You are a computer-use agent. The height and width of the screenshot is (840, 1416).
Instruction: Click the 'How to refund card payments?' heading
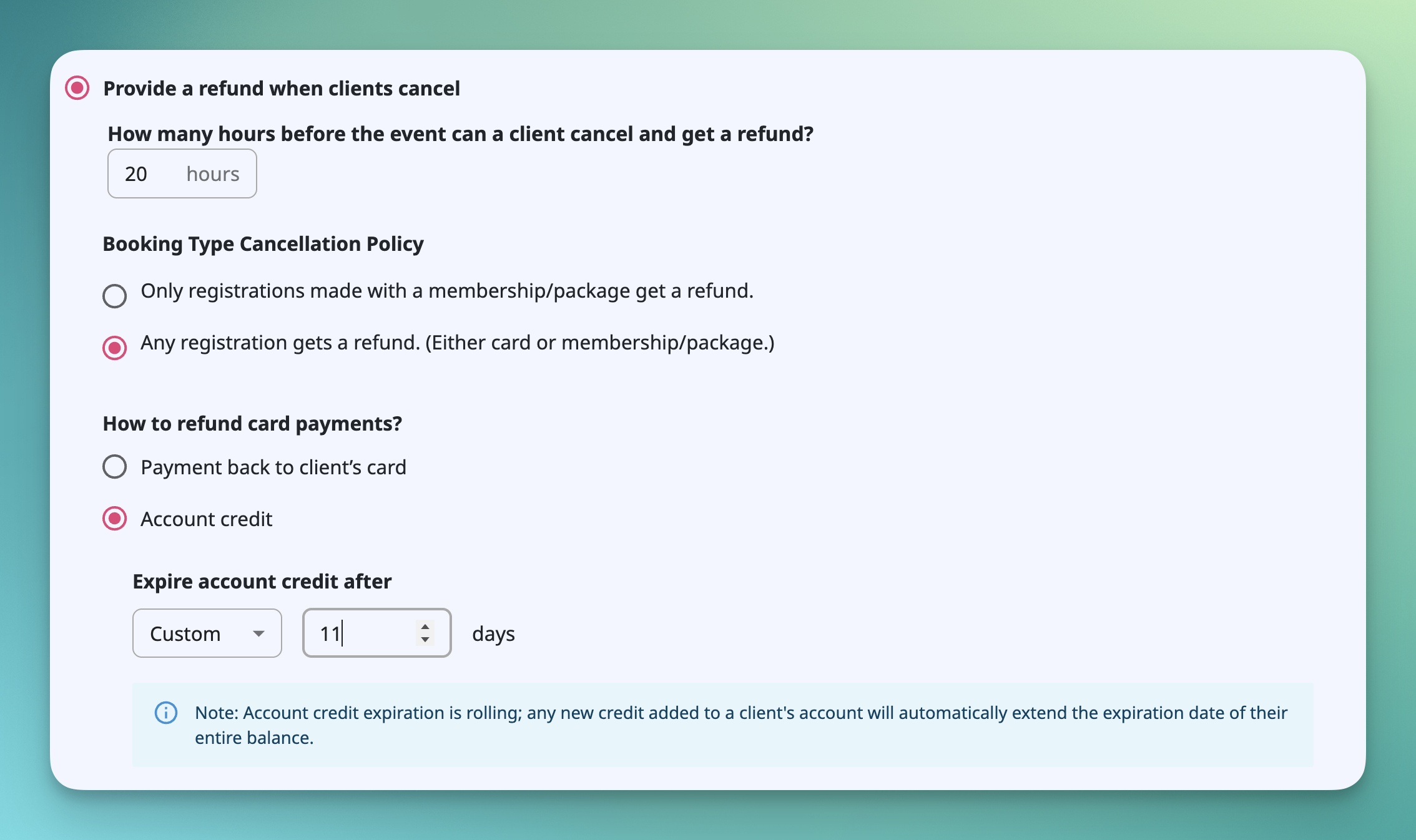pos(252,423)
